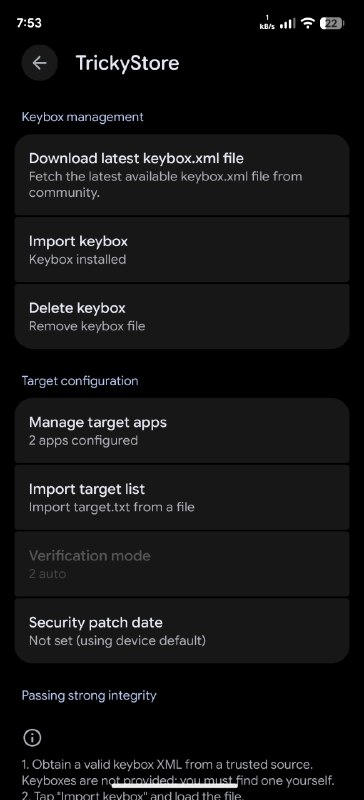
Task: Tap the clock showing 7:53
Action: point(29,23)
